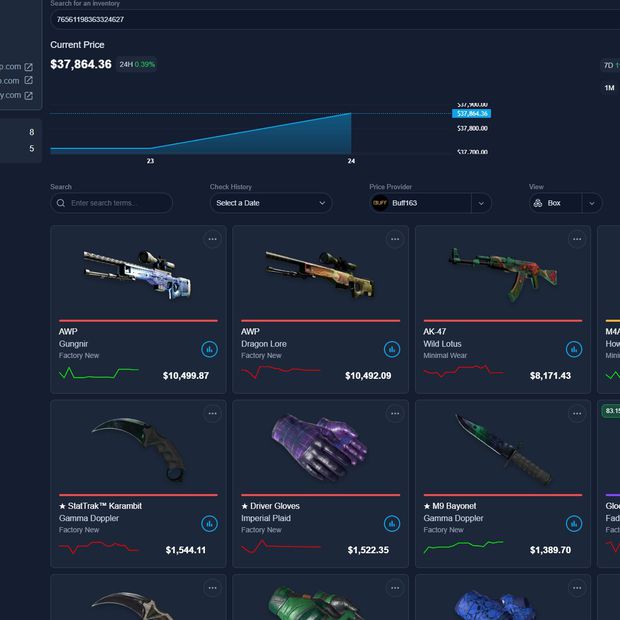Open three-dot menu on AK-47 Wild Lotus card

(577, 239)
